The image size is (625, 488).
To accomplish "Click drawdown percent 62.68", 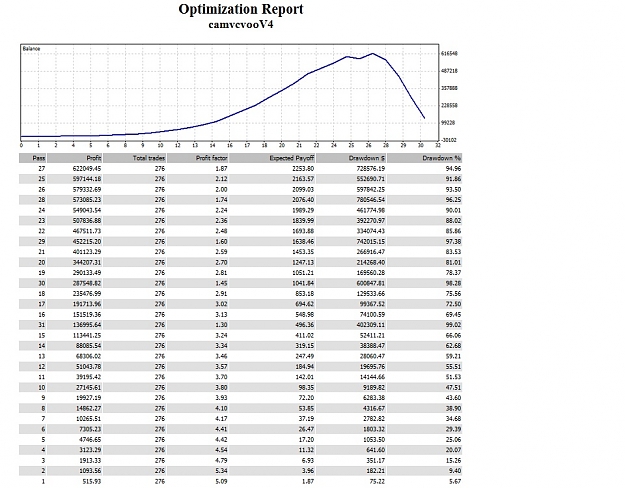I will pos(453,346).
